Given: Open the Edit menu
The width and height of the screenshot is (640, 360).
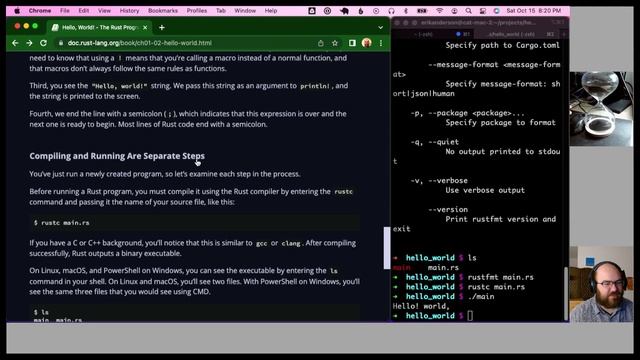Looking at the screenshot, I should point(83,11).
